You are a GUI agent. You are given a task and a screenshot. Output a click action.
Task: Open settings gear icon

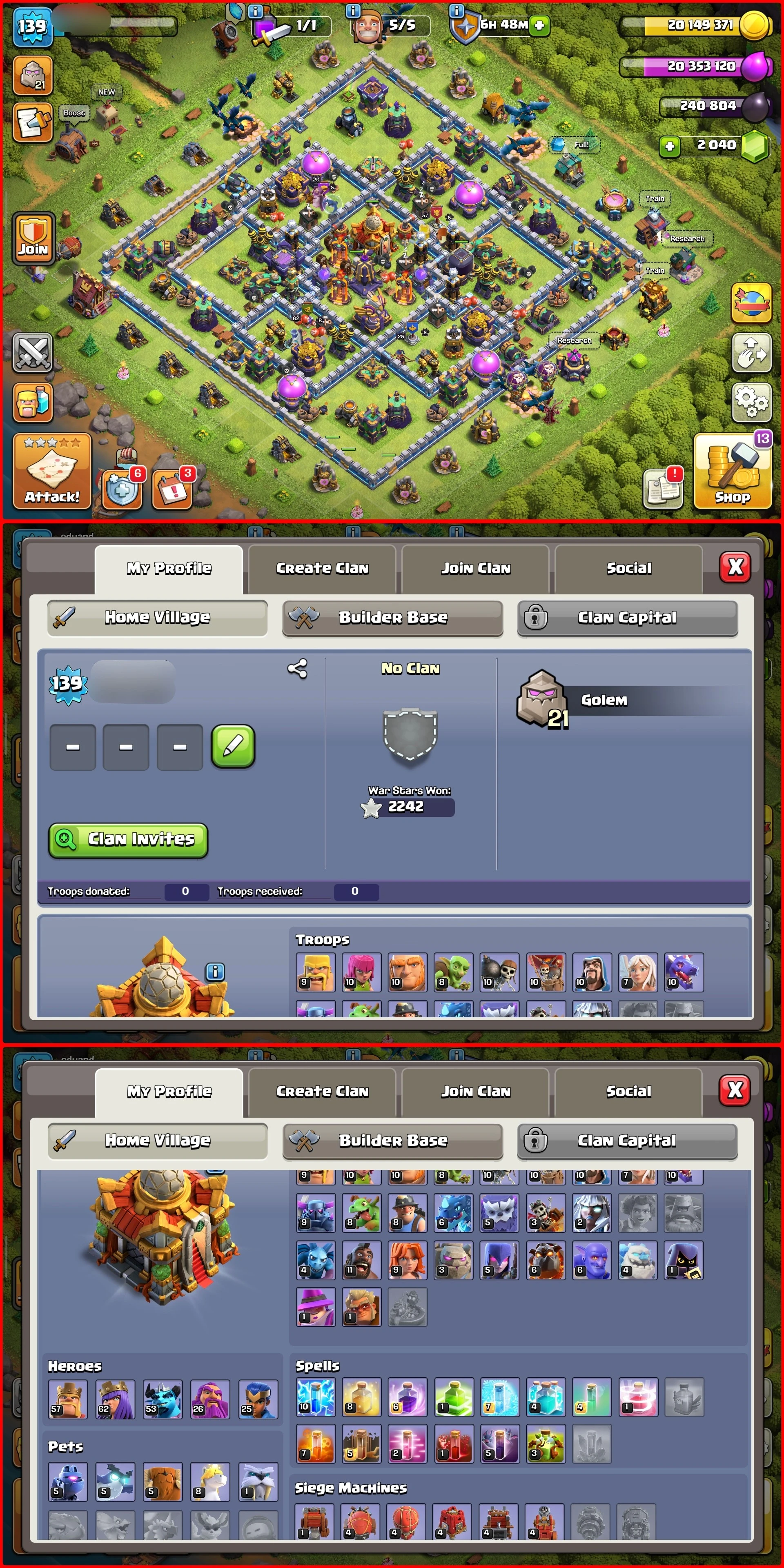tap(751, 401)
